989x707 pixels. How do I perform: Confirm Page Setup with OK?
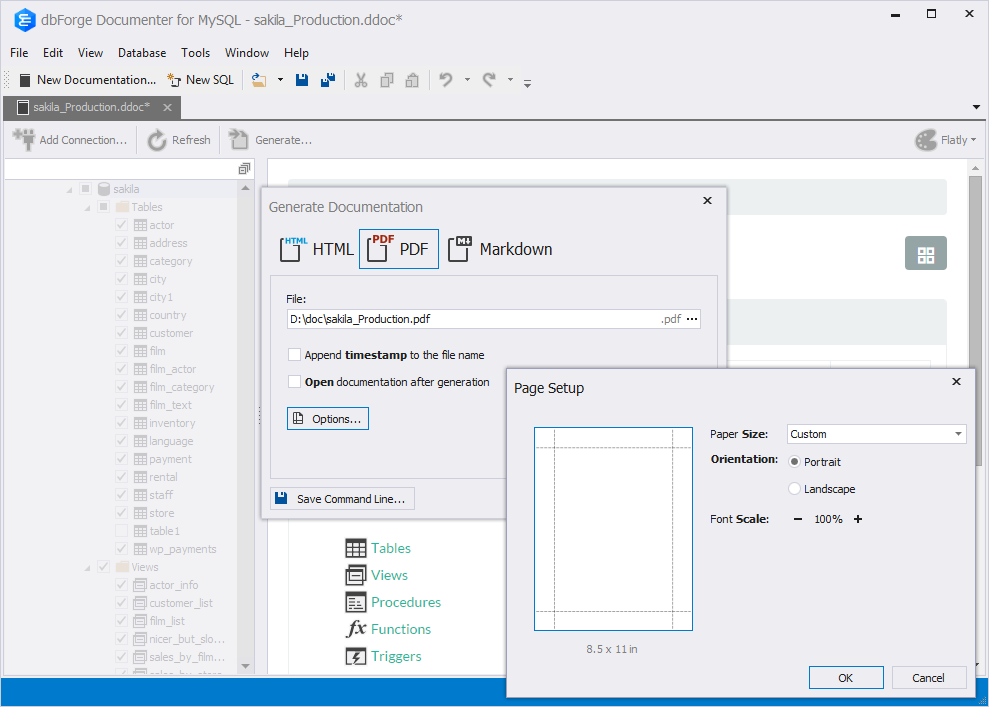click(x=846, y=678)
